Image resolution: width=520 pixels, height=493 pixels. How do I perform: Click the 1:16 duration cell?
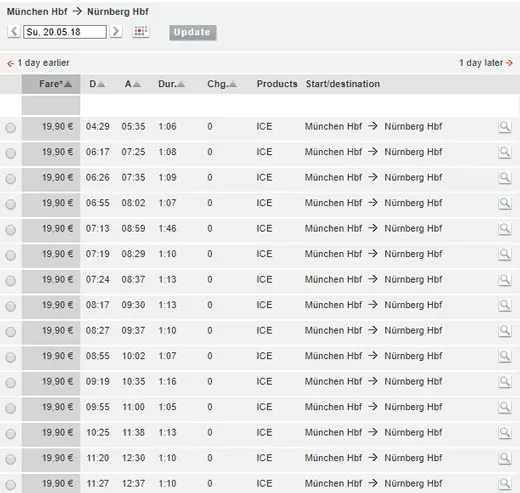(x=167, y=382)
